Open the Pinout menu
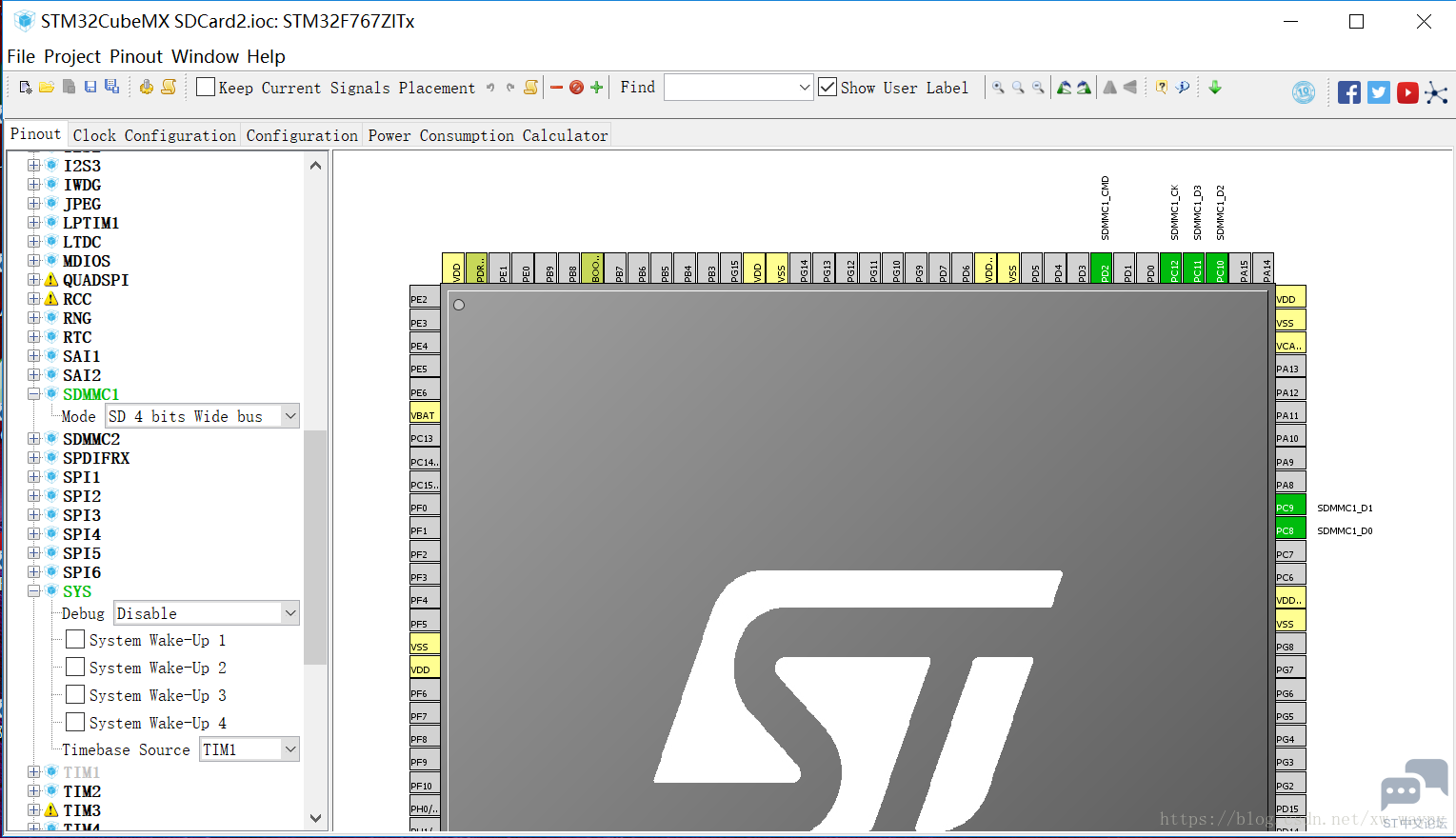1456x838 pixels. click(x=135, y=56)
